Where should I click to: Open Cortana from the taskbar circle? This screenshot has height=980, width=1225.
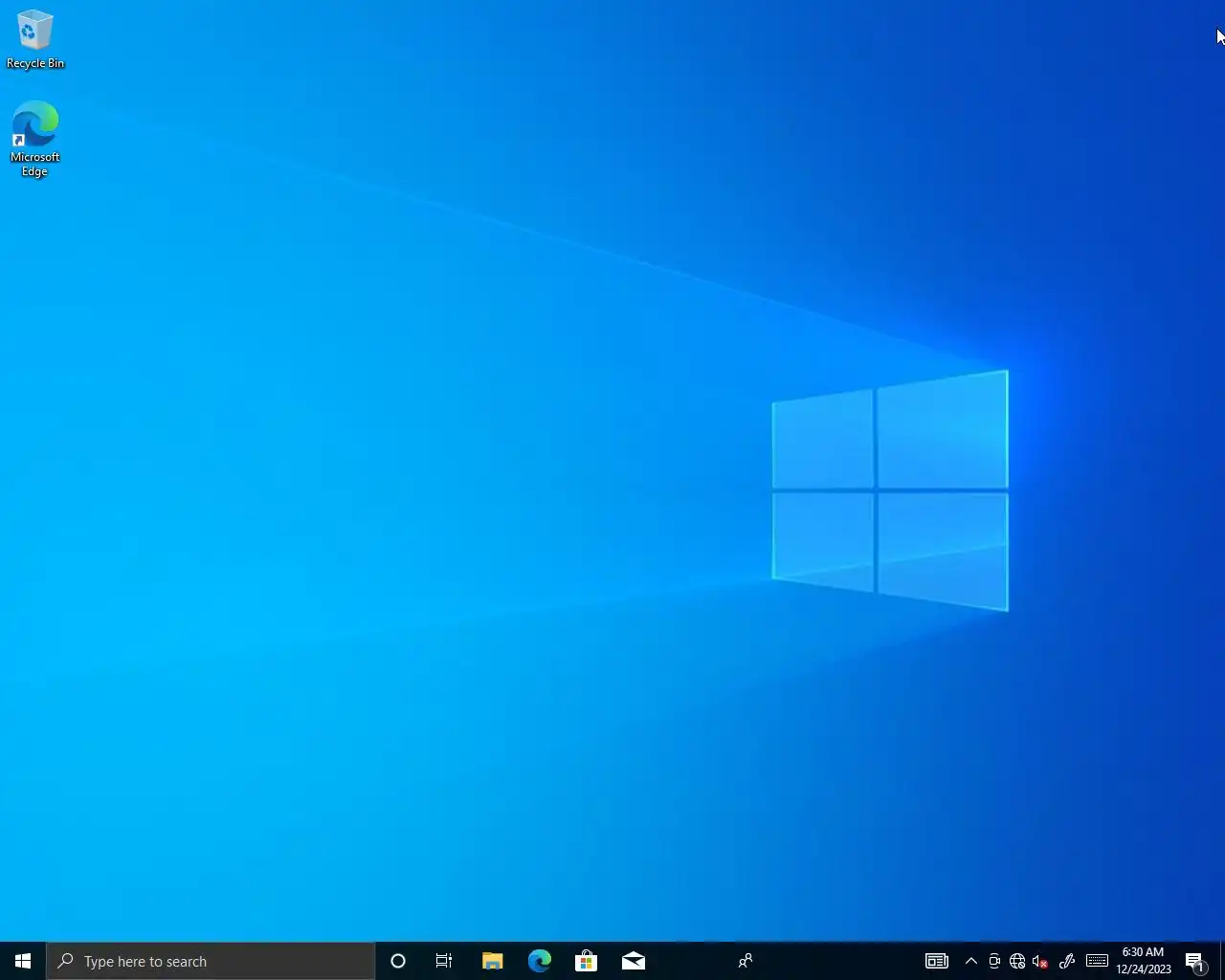(x=398, y=961)
